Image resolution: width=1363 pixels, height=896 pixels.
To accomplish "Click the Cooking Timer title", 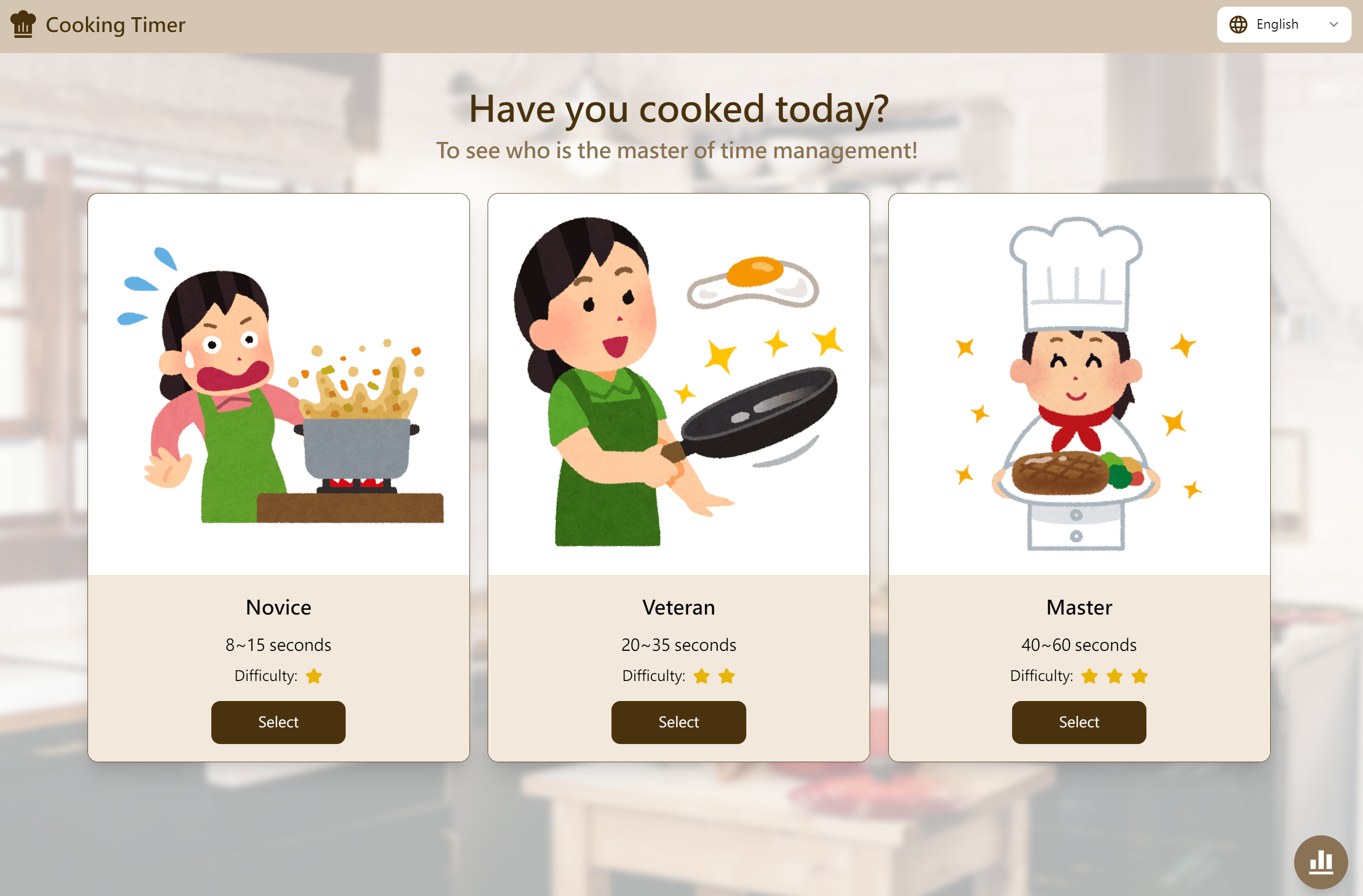I will (116, 25).
